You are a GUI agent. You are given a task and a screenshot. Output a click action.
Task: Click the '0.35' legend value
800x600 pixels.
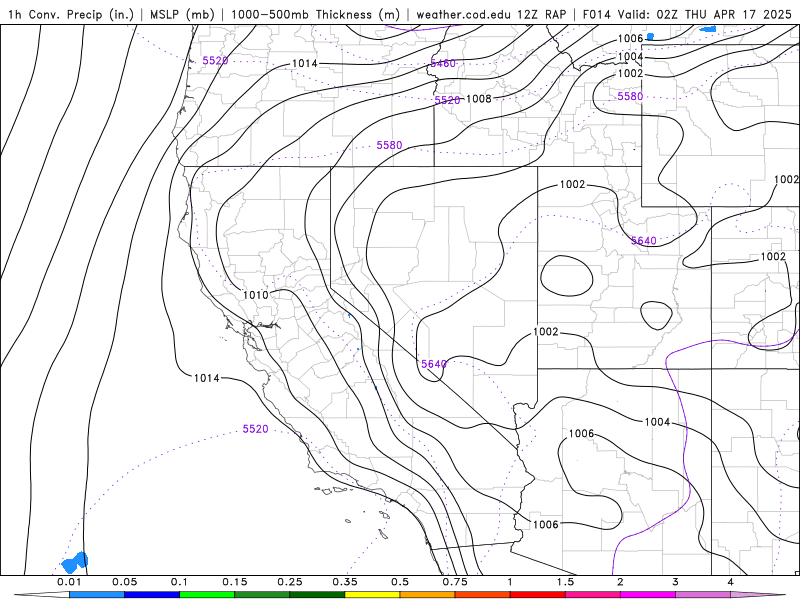pos(345,582)
